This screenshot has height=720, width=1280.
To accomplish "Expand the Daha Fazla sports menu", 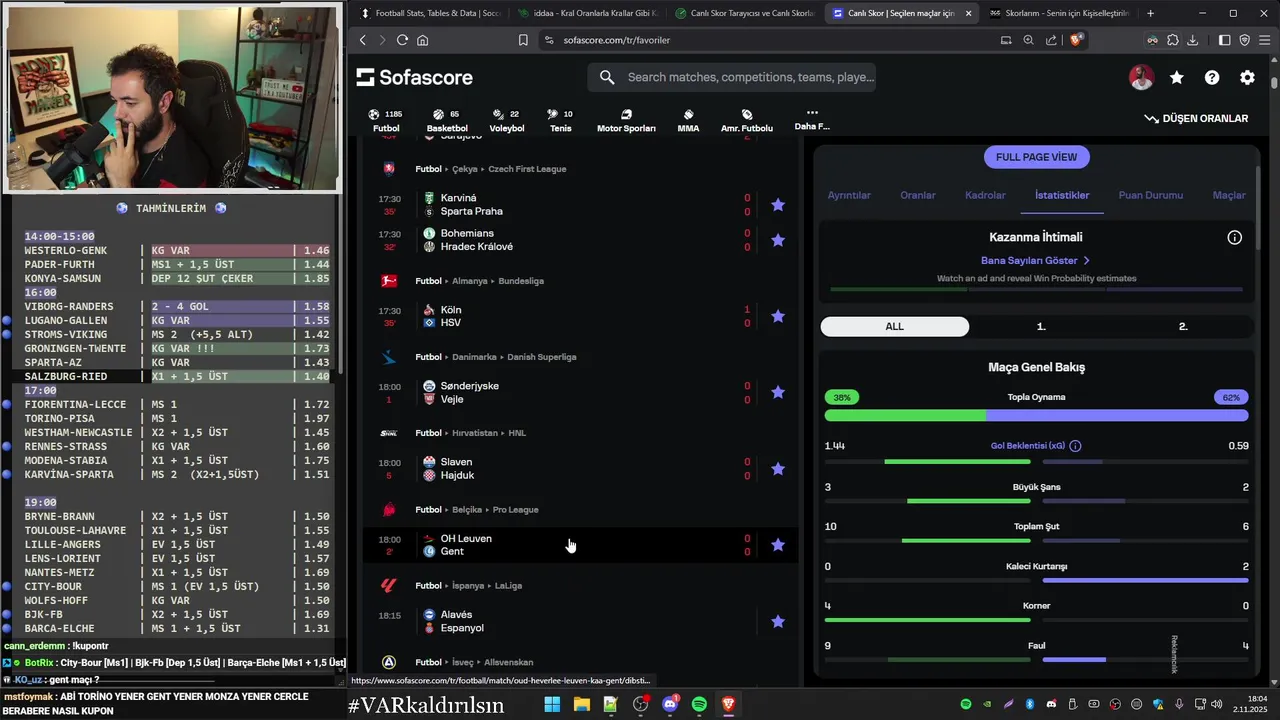I will click(x=811, y=120).
